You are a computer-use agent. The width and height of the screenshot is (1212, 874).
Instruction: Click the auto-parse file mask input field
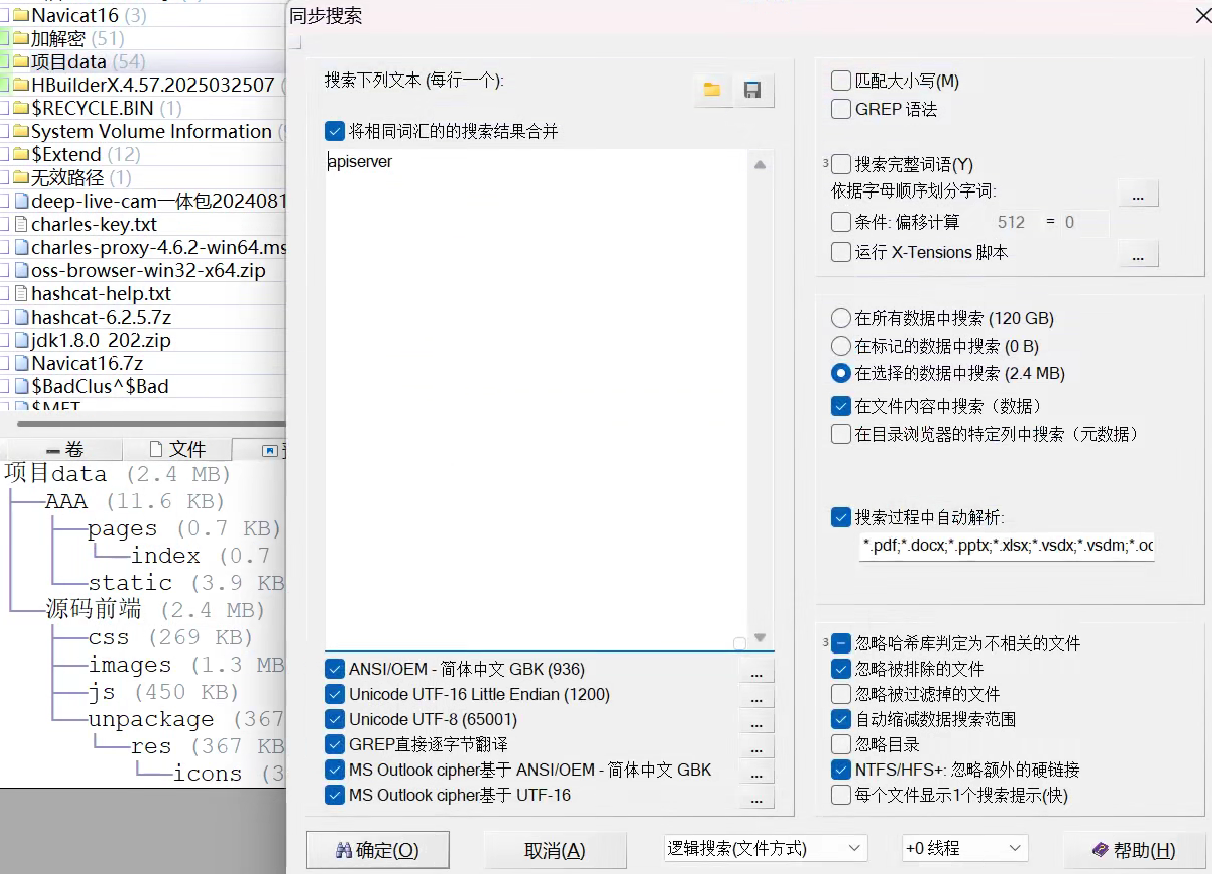[x=1006, y=546]
